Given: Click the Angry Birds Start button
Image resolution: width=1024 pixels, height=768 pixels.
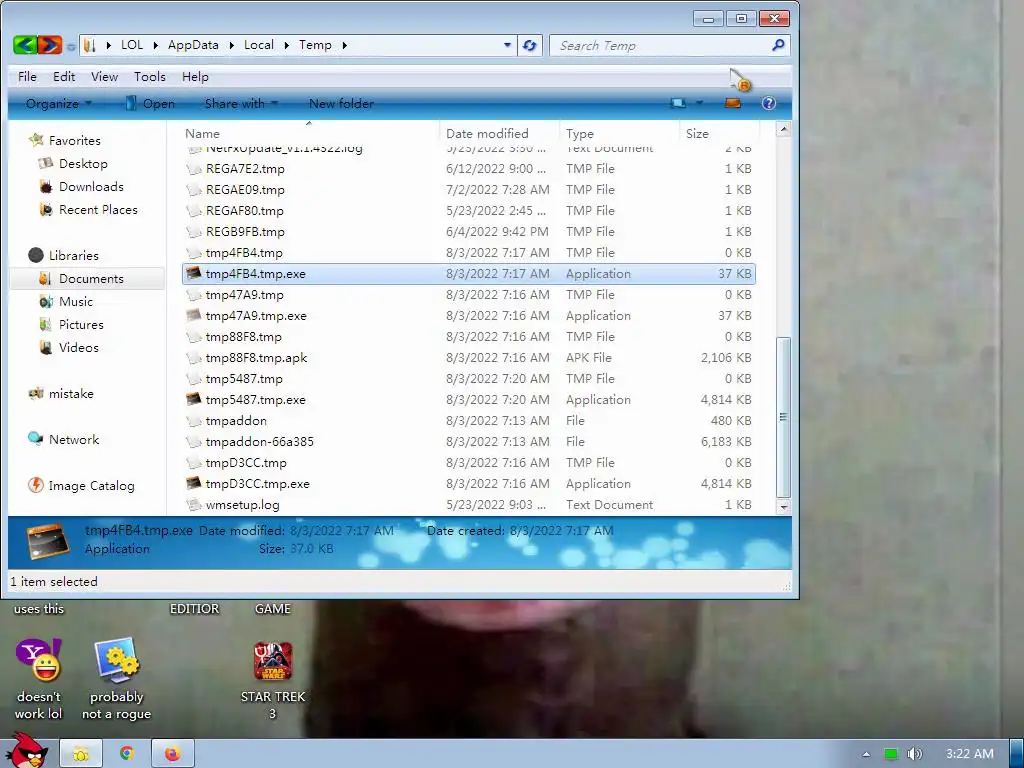Looking at the screenshot, I should (26, 751).
